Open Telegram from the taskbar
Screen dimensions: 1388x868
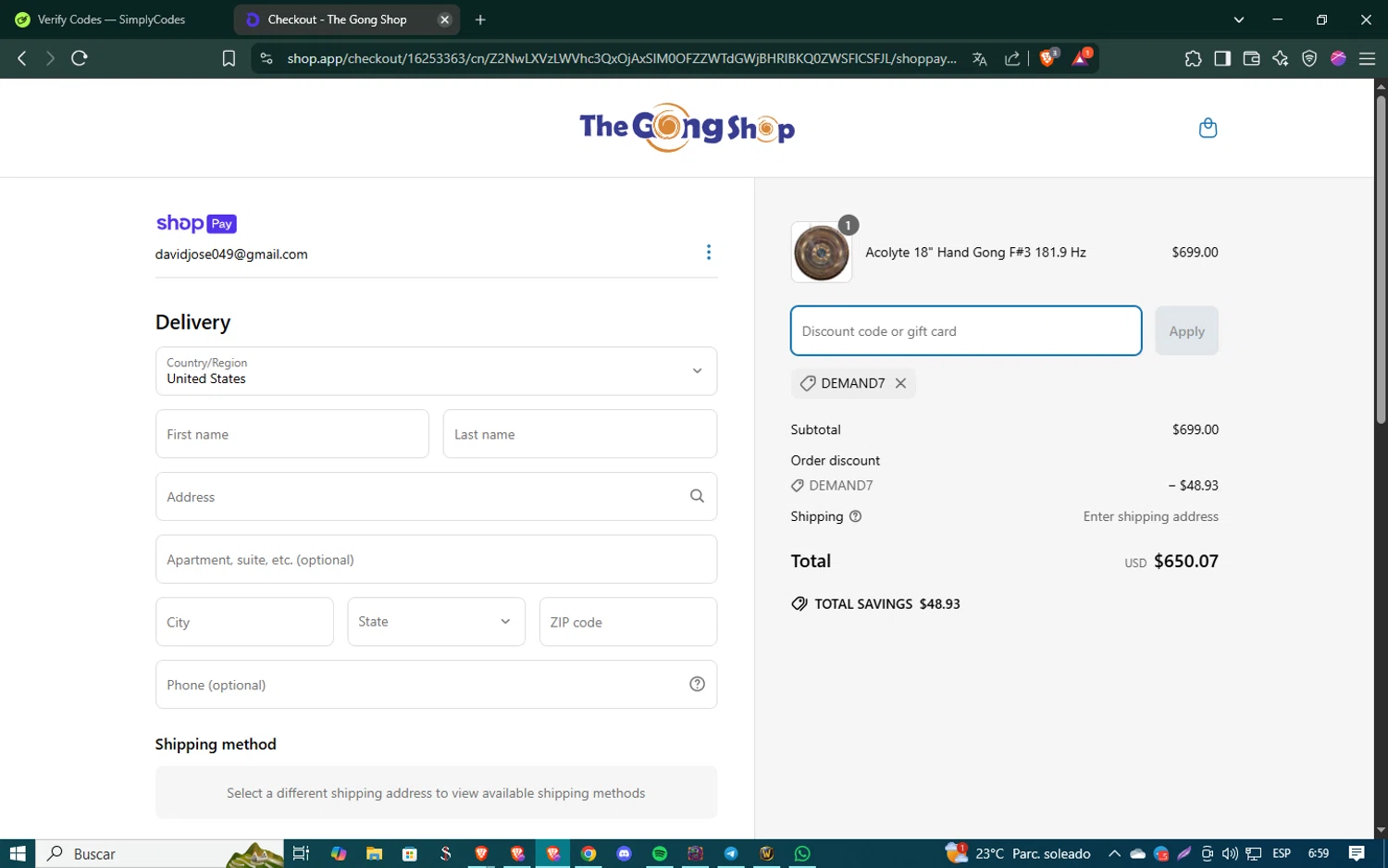[x=731, y=853]
